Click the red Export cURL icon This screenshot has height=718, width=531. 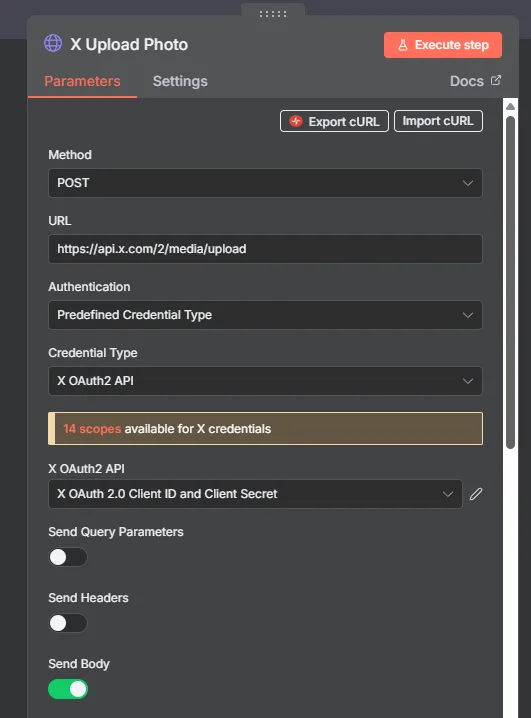click(x=296, y=121)
